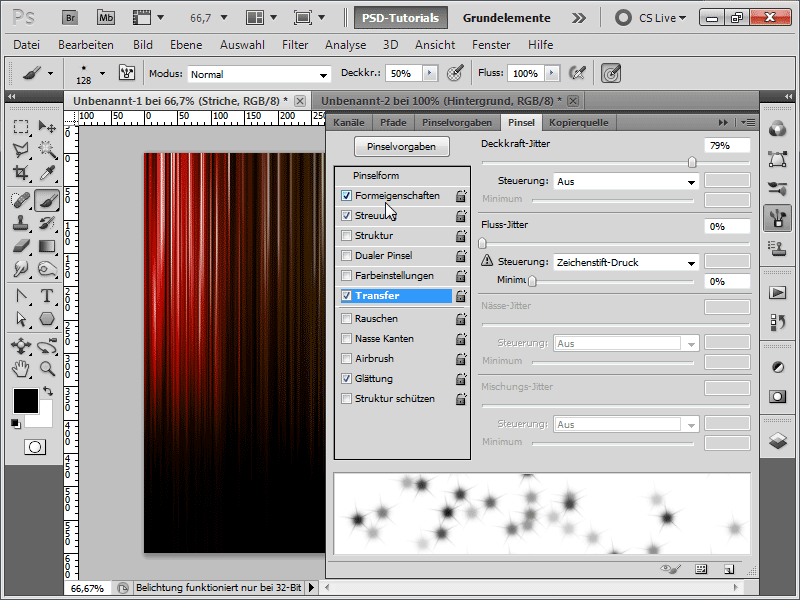This screenshot has height=600, width=800.
Task: Enable Struktur checkbox
Action: point(346,236)
